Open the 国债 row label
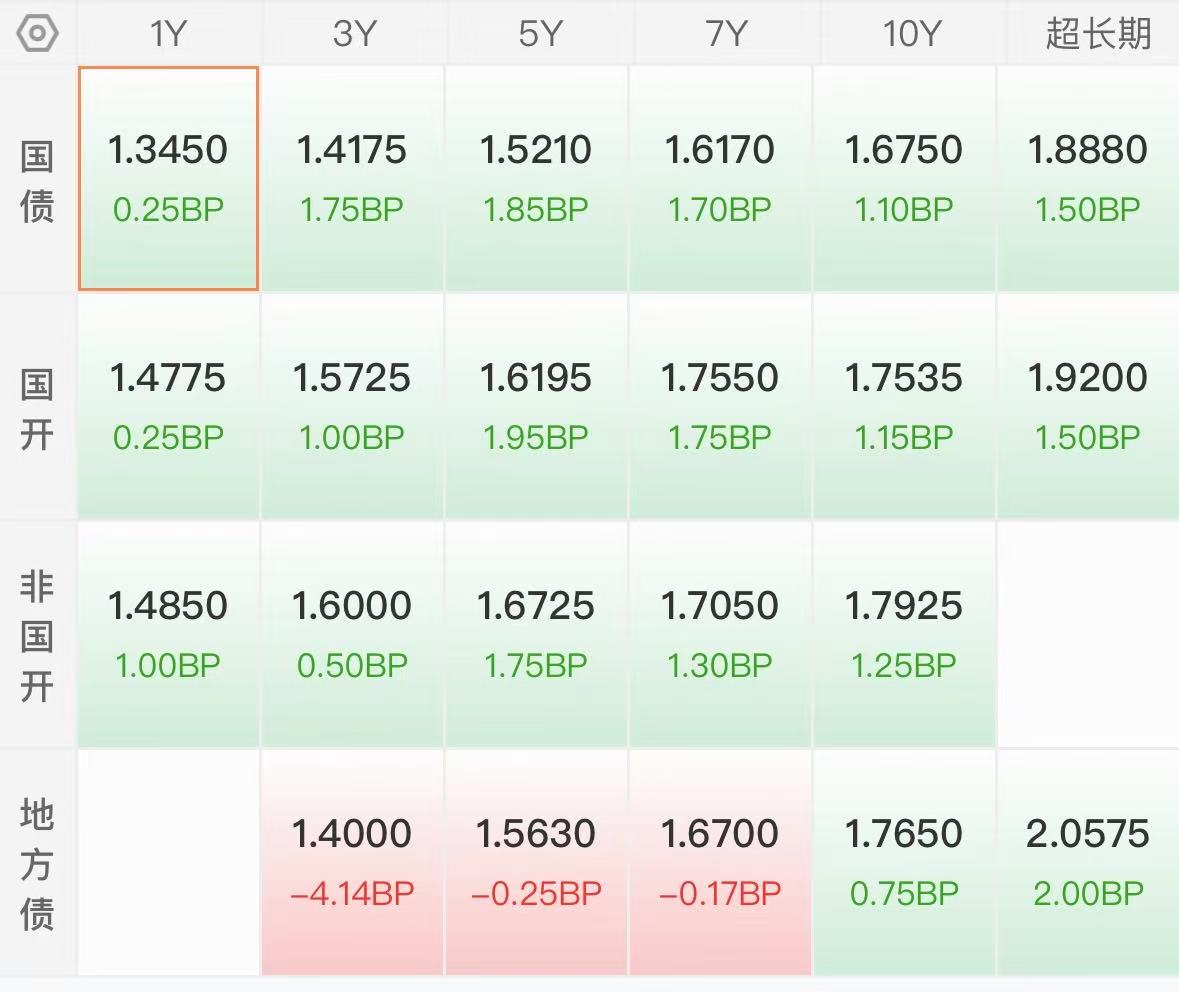 (x=37, y=181)
